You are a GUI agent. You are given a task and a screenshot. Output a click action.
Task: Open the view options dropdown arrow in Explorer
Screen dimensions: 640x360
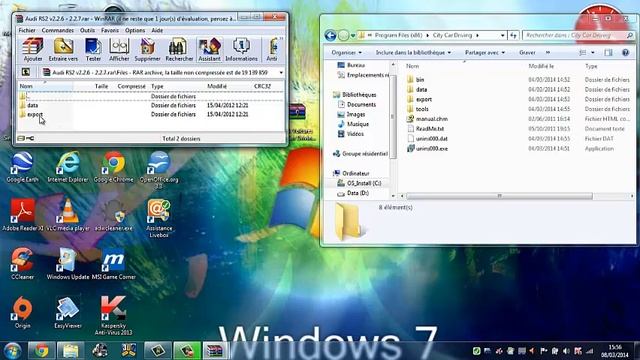click(593, 53)
